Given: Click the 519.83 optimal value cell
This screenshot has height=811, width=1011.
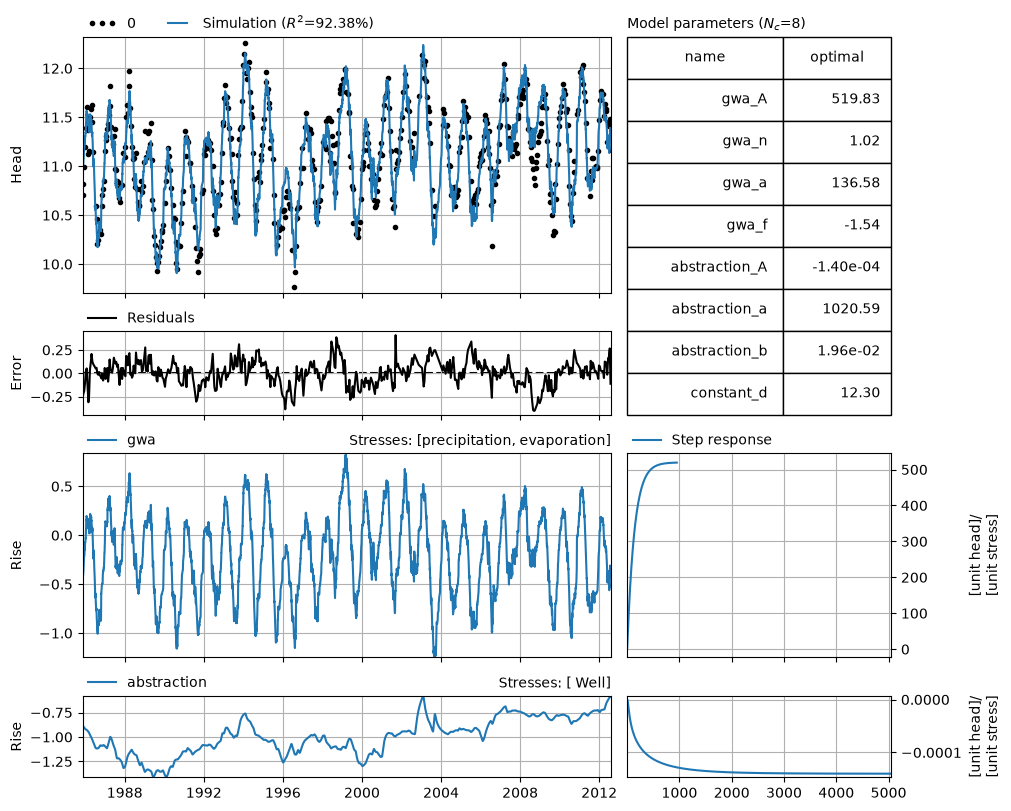Looking at the screenshot, I should coord(837,100).
